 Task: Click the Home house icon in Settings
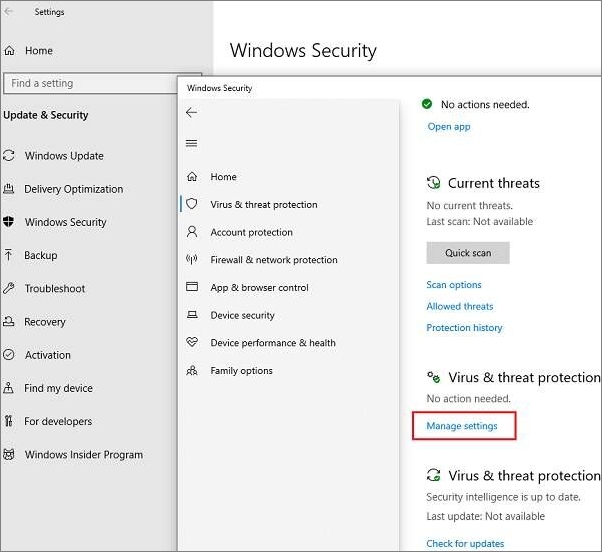pyautogui.click(x=10, y=51)
